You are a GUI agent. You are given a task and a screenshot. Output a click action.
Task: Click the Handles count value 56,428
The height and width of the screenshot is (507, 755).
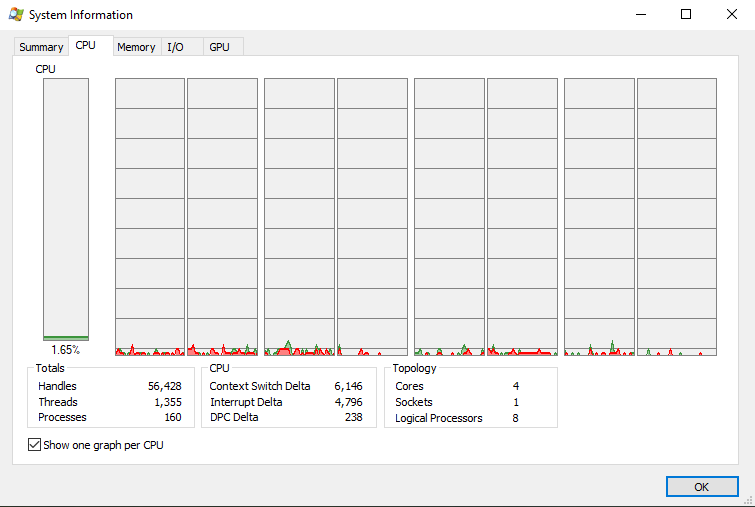(164, 386)
